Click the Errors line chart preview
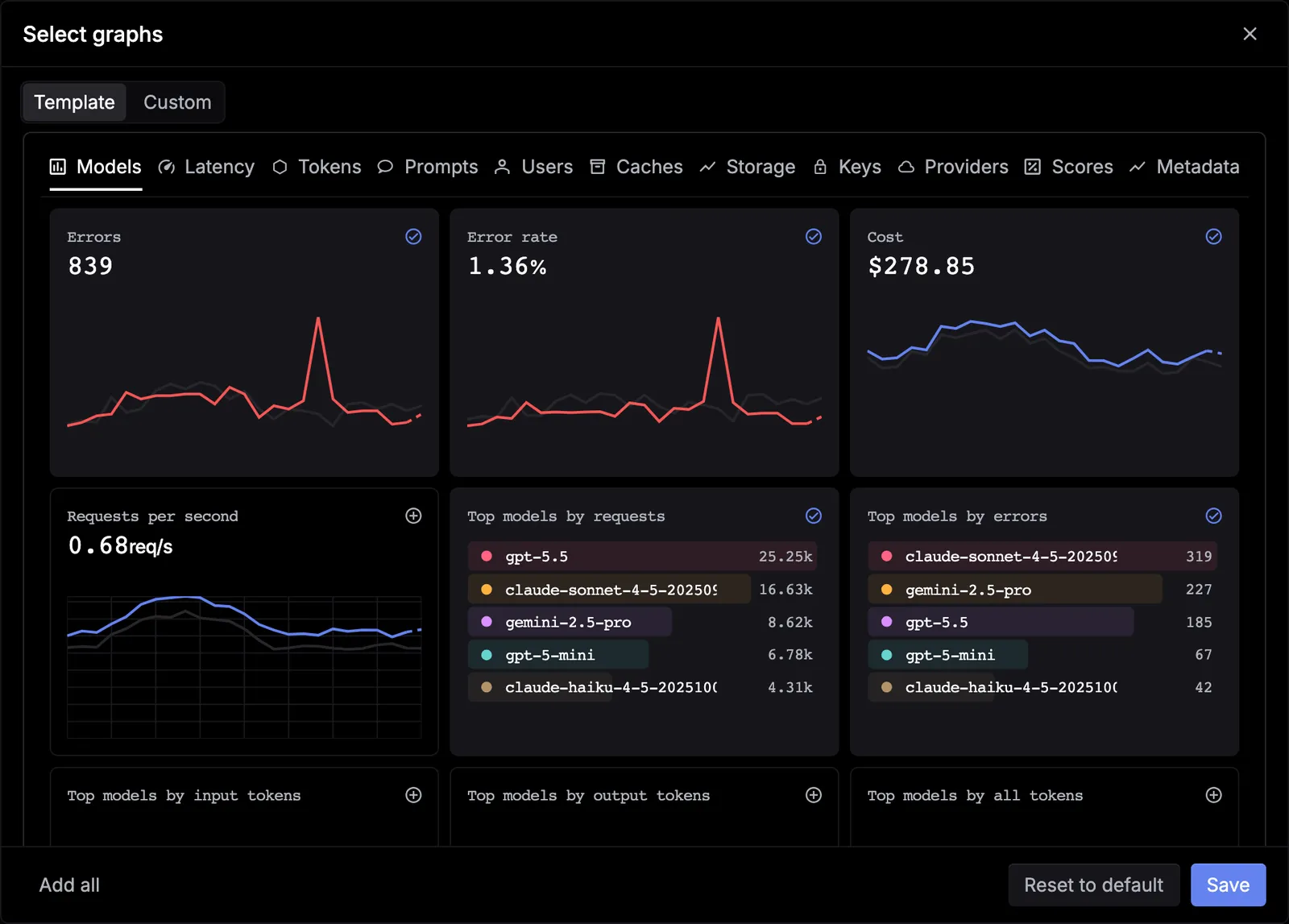The width and height of the screenshot is (1289, 924). pyautogui.click(x=244, y=371)
